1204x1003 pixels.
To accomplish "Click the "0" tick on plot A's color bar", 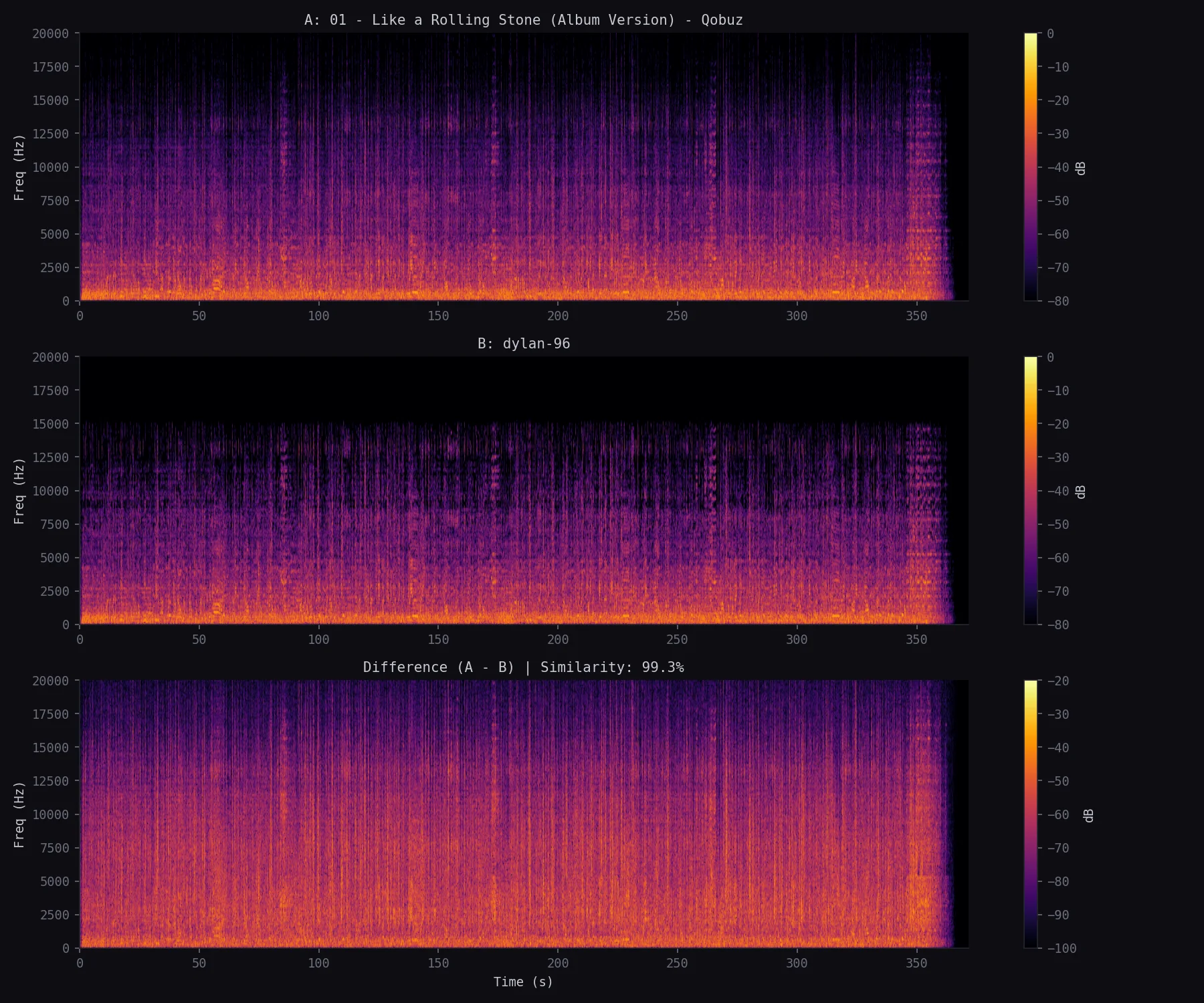I will coord(1050,33).
